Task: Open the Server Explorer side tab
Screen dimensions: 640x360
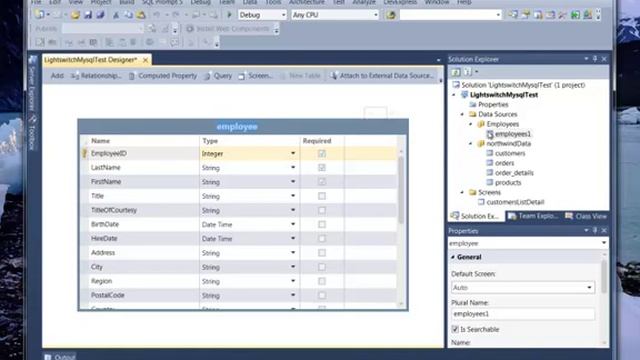Action: click(x=32, y=82)
